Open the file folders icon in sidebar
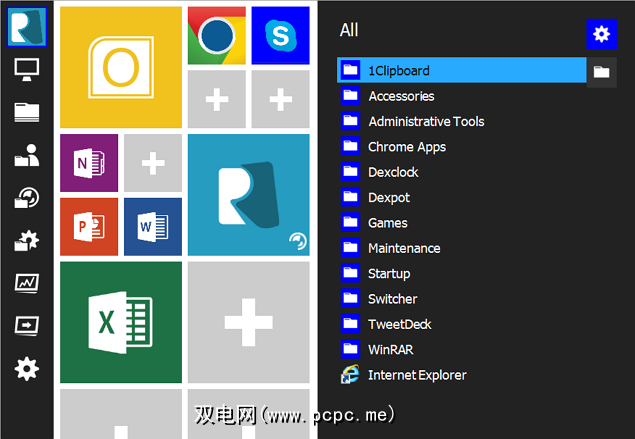This screenshot has height=439, width=635. pos(27,112)
